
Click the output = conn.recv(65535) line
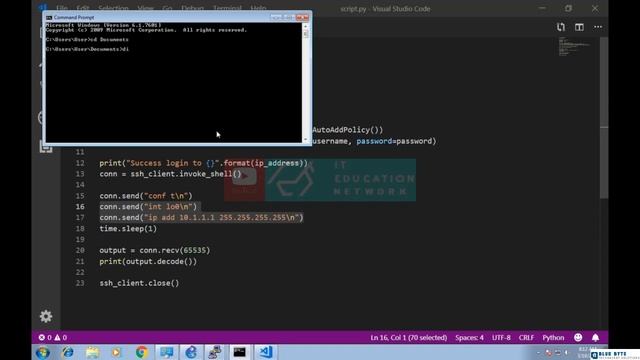[155, 250]
